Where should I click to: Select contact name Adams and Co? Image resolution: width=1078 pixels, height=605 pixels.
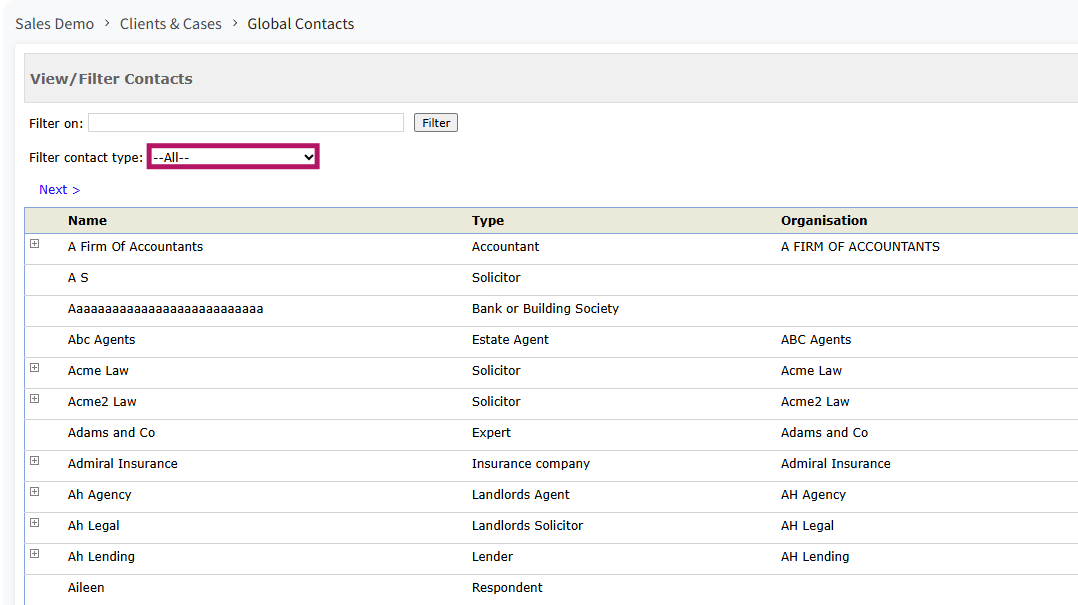click(x=111, y=432)
